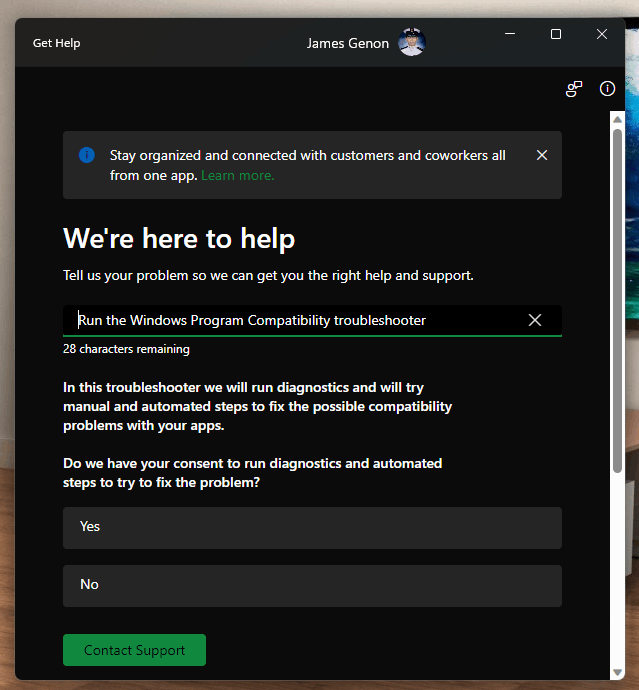639x690 pixels.
Task: Dismiss the 'Stay organized' banner with its X
Action: [x=542, y=155]
